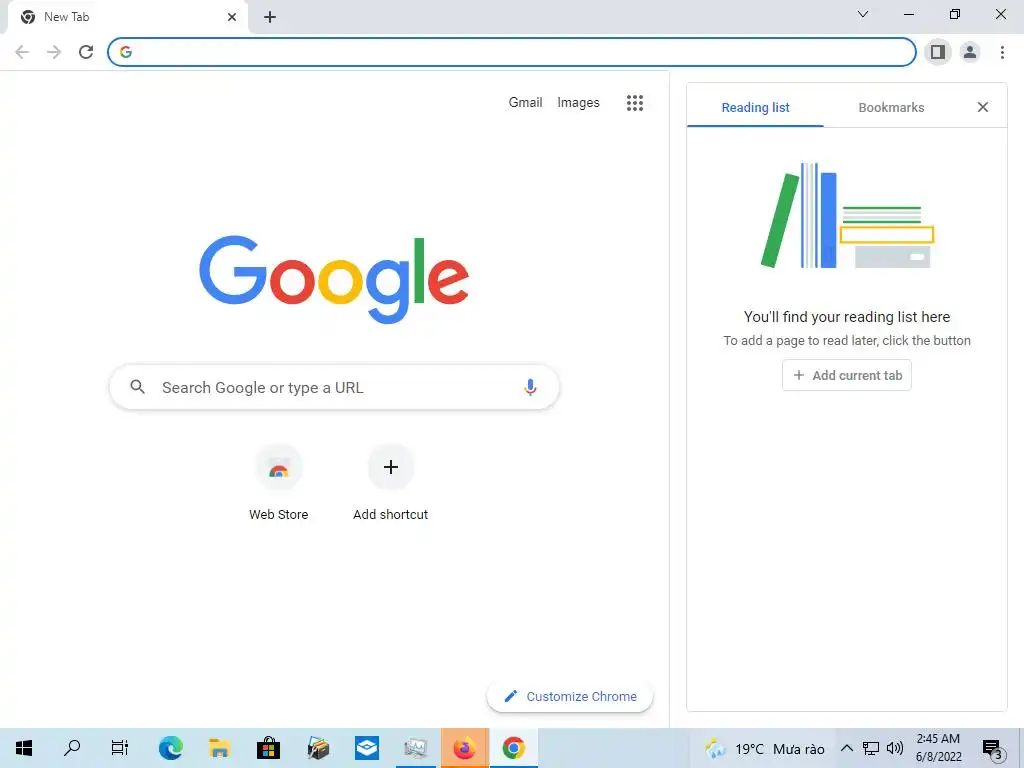Viewport: 1024px width, 768px height.
Task: Open network status tray icon
Action: point(871,748)
